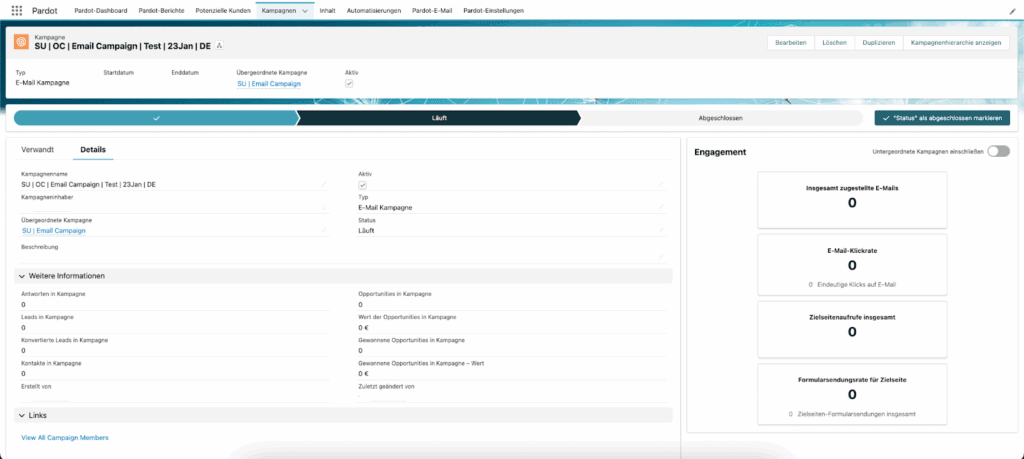Click the pencil icon to edit navigation bar
This screenshot has width=1024, height=459.
pyautogui.click(x=1012, y=11)
